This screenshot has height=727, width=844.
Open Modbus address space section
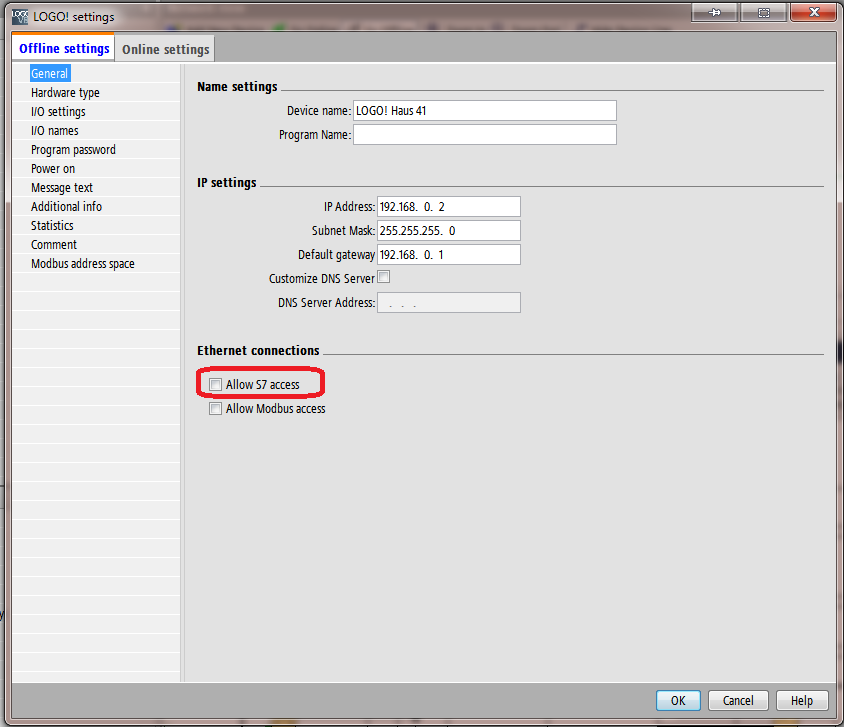click(83, 264)
